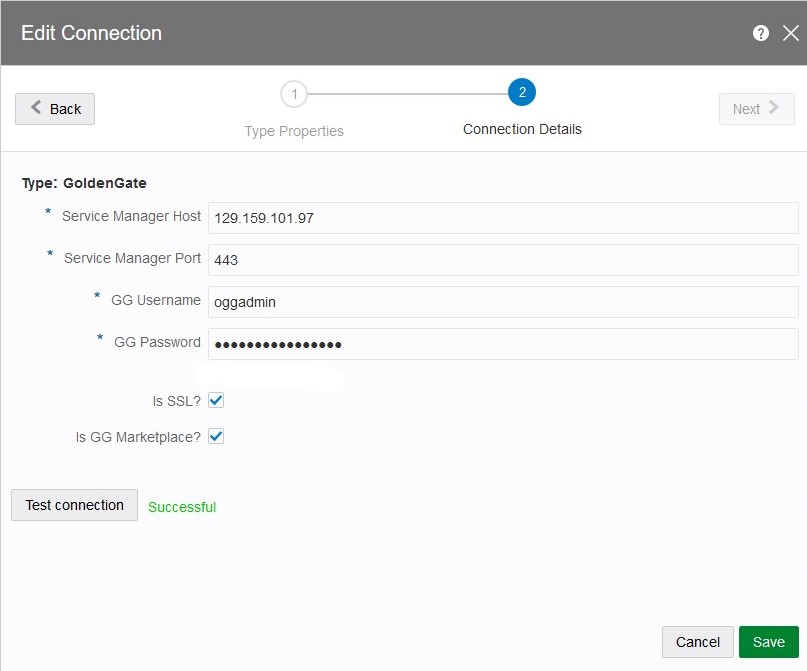Viewport: 807px width, 671px height.
Task: Select step 1 circle in wizard
Action: pos(294,94)
